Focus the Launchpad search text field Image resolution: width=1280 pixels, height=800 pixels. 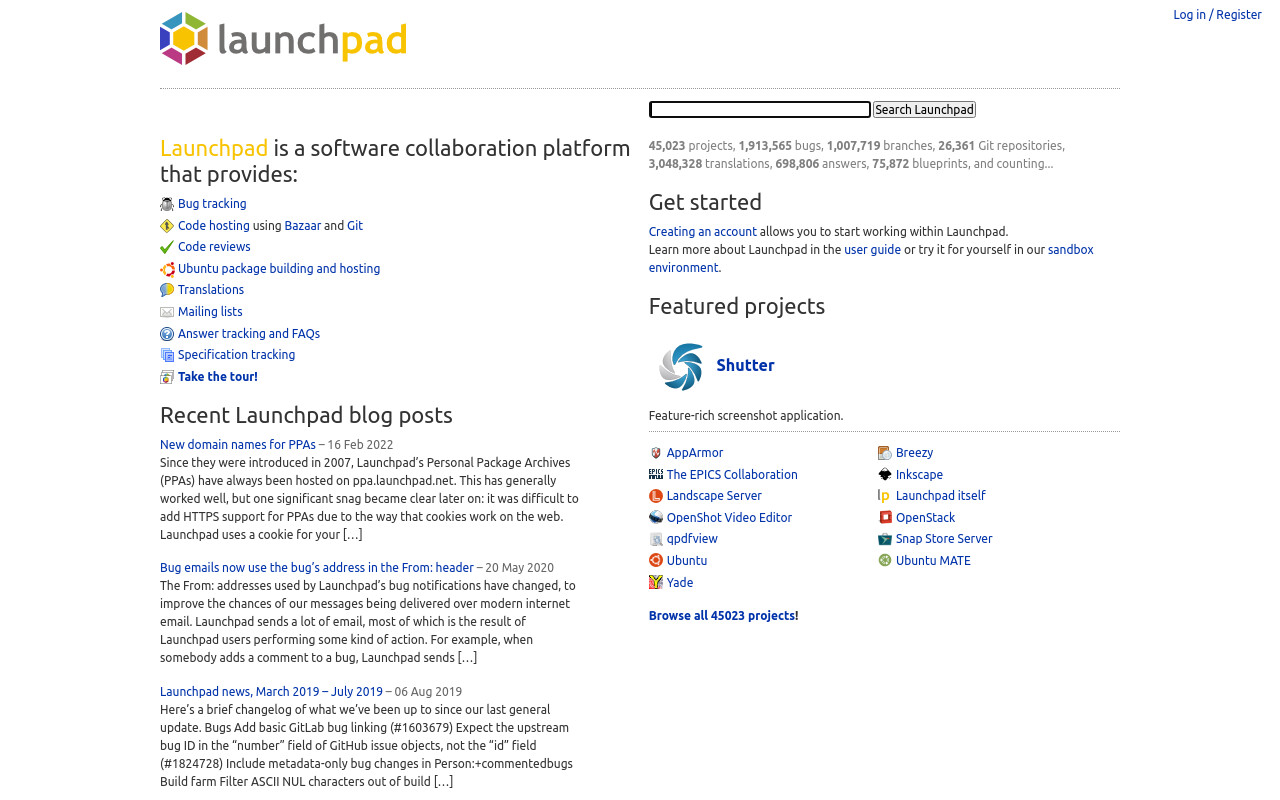[x=760, y=110]
